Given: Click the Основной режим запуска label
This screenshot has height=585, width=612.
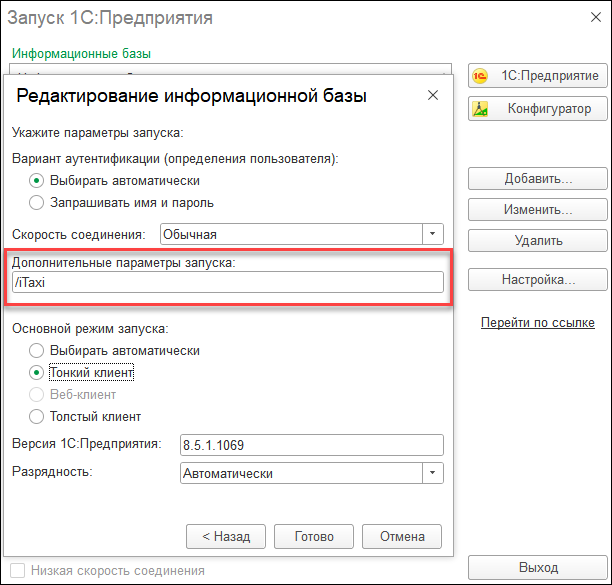Looking at the screenshot, I should [90, 329].
